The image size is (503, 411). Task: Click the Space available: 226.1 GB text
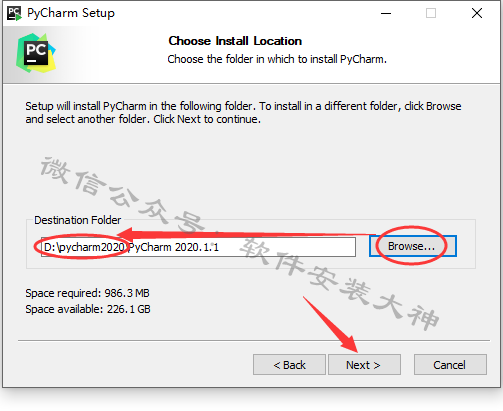[x=88, y=309]
